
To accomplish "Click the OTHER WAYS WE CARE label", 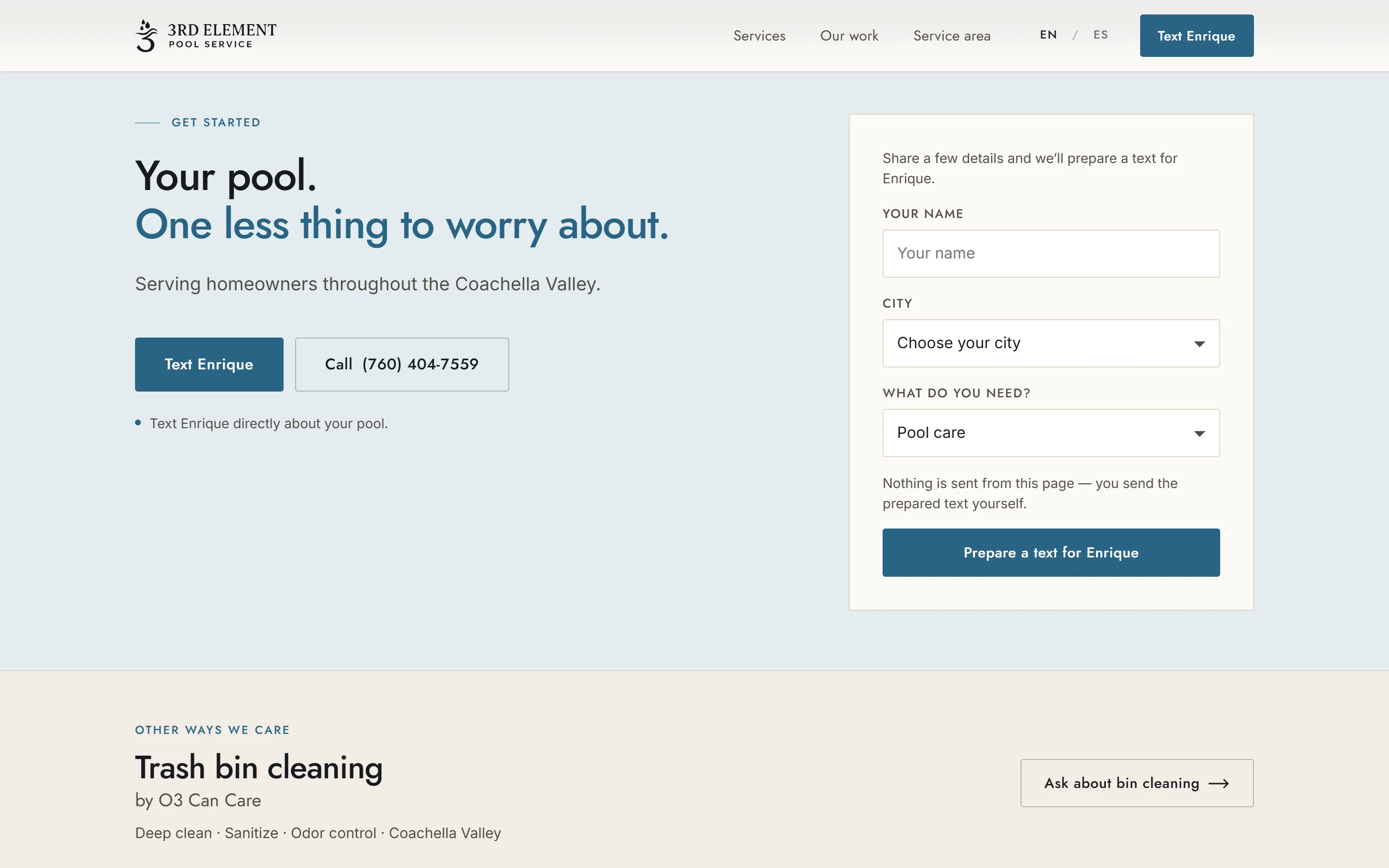I will (x=212, y=730).
